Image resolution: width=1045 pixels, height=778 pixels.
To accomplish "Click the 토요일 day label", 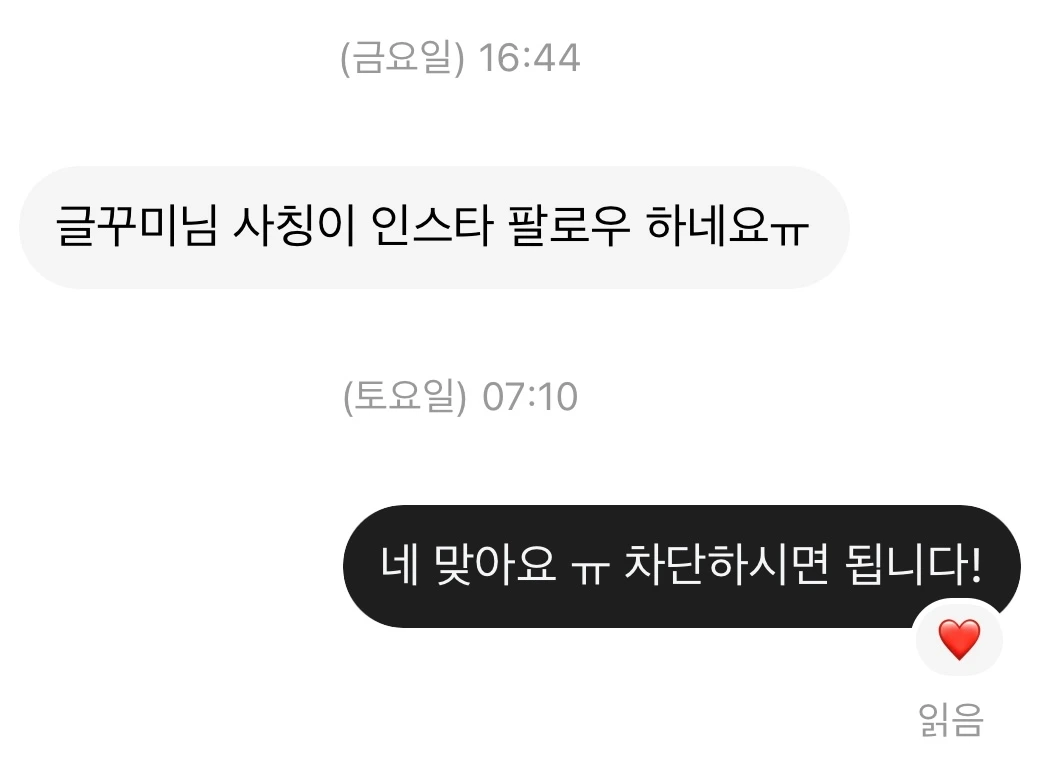I will [x=405, y=396].
